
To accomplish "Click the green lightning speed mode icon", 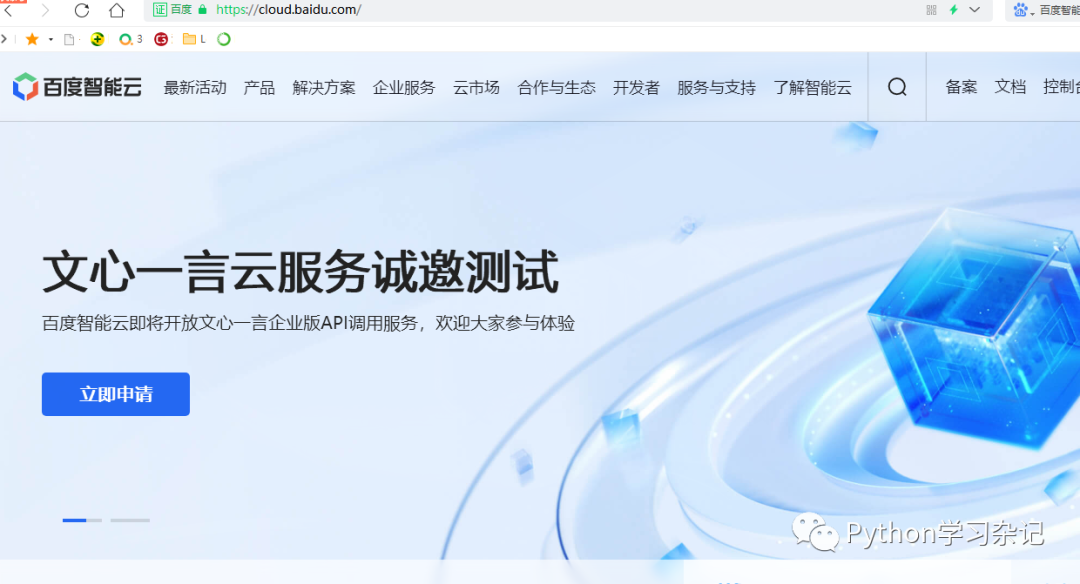I will coord(953,10).
